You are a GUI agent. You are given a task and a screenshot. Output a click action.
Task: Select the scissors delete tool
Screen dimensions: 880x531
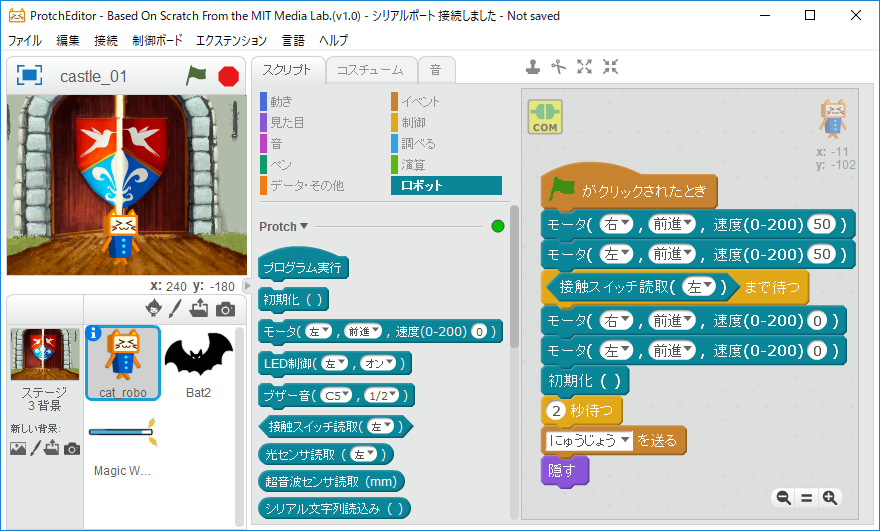[558, 67]
